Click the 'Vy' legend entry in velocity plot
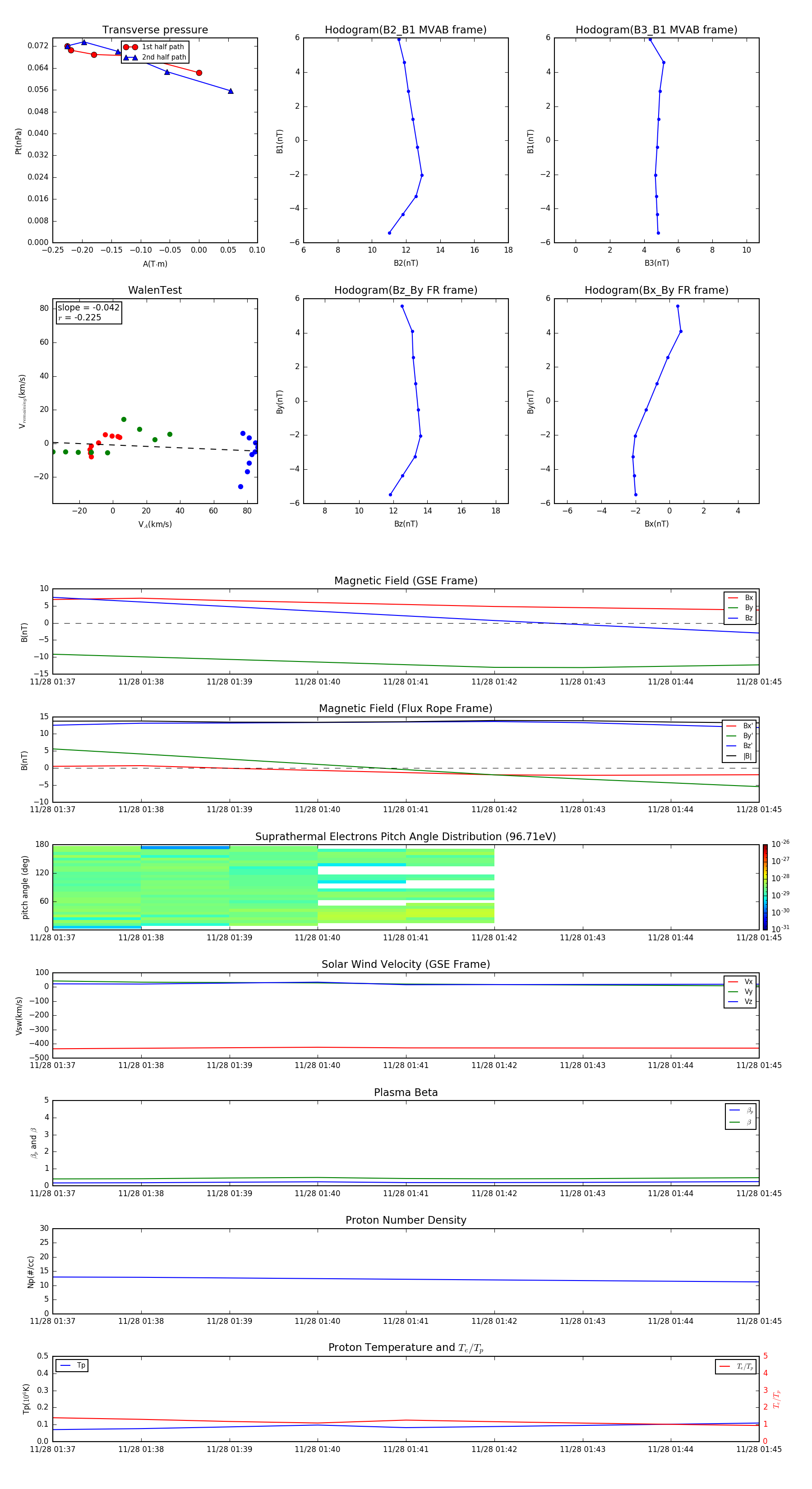 point(740,991)
